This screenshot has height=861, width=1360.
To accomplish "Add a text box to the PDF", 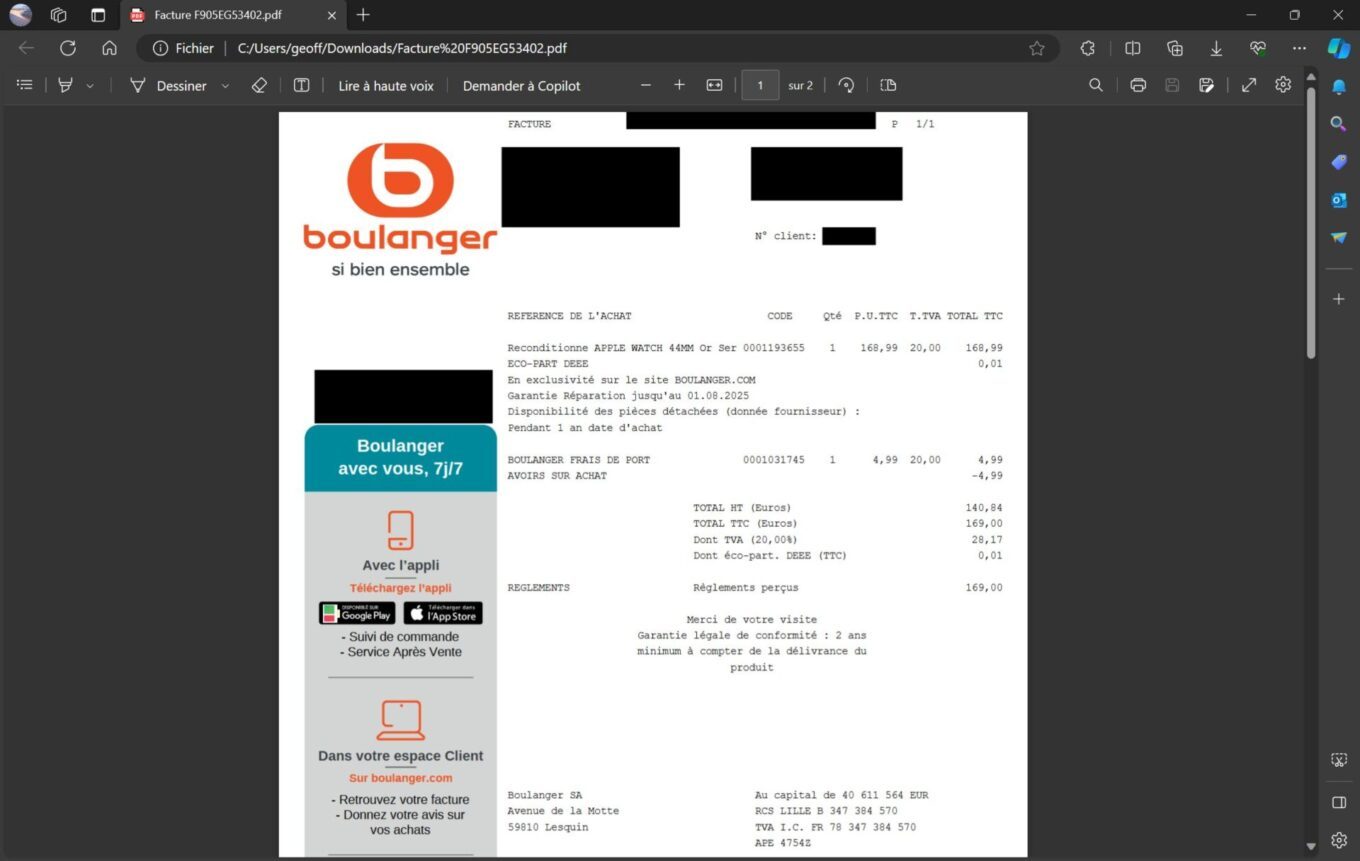I will pos(301,86).
